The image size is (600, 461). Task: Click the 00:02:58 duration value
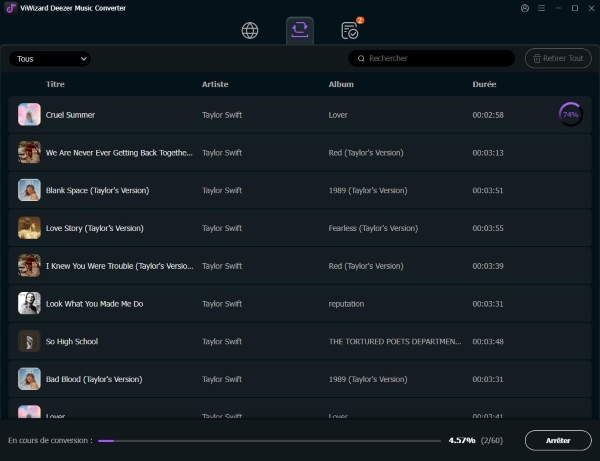488,115
